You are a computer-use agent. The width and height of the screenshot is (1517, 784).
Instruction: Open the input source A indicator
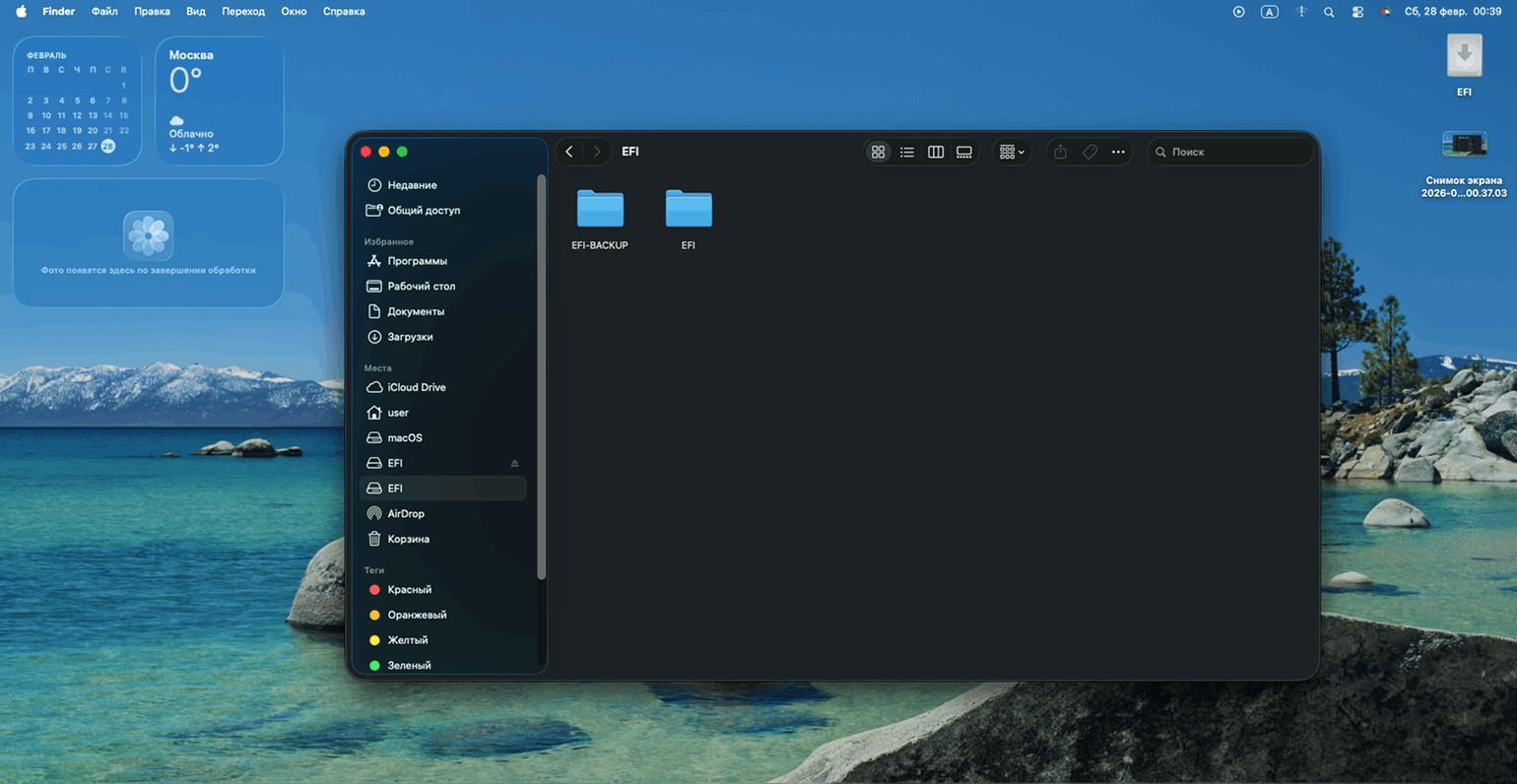point(1270,12)
